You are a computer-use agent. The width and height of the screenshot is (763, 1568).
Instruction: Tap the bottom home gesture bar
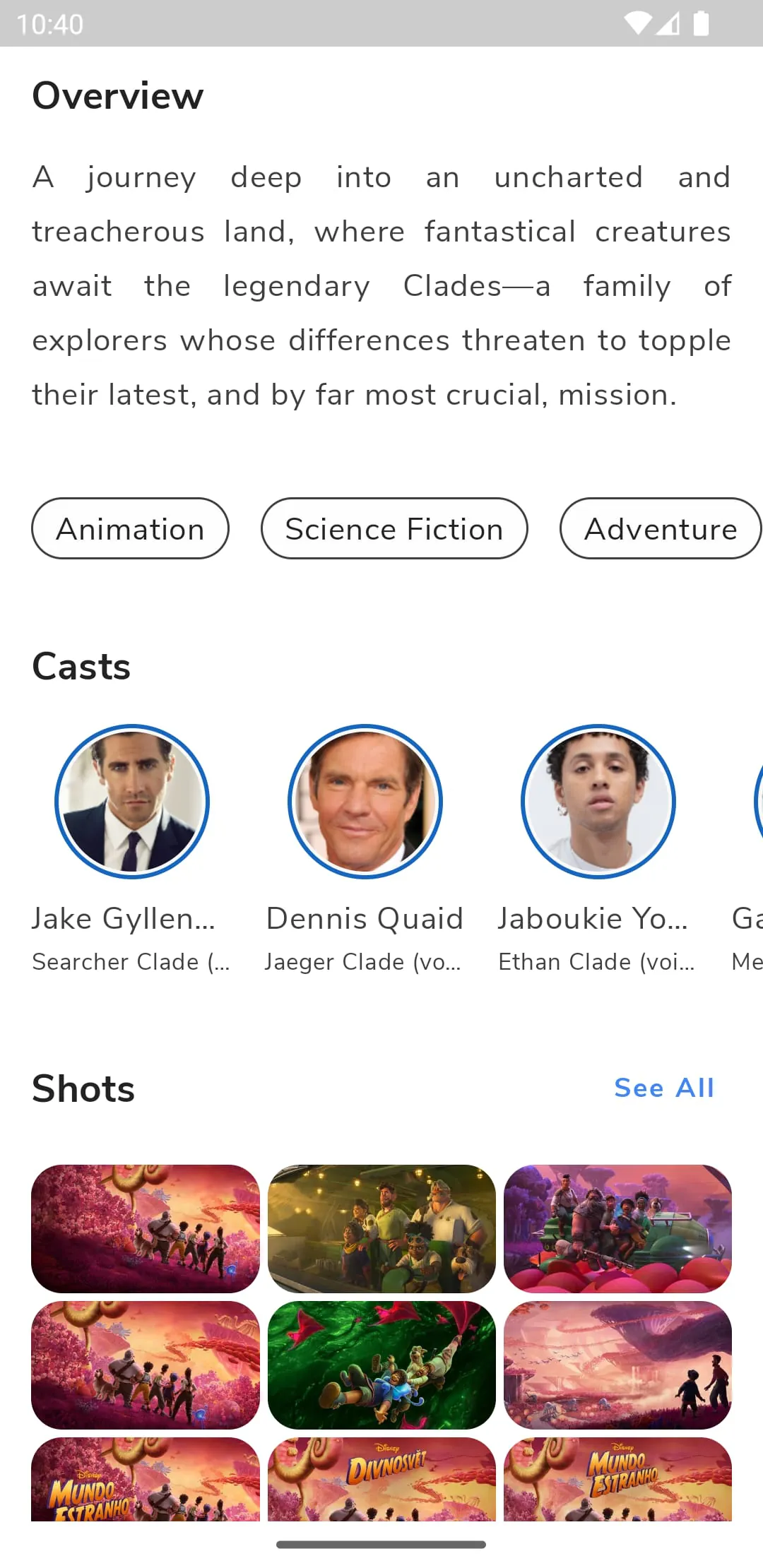pyautogui.click(x=381, y=1545)
